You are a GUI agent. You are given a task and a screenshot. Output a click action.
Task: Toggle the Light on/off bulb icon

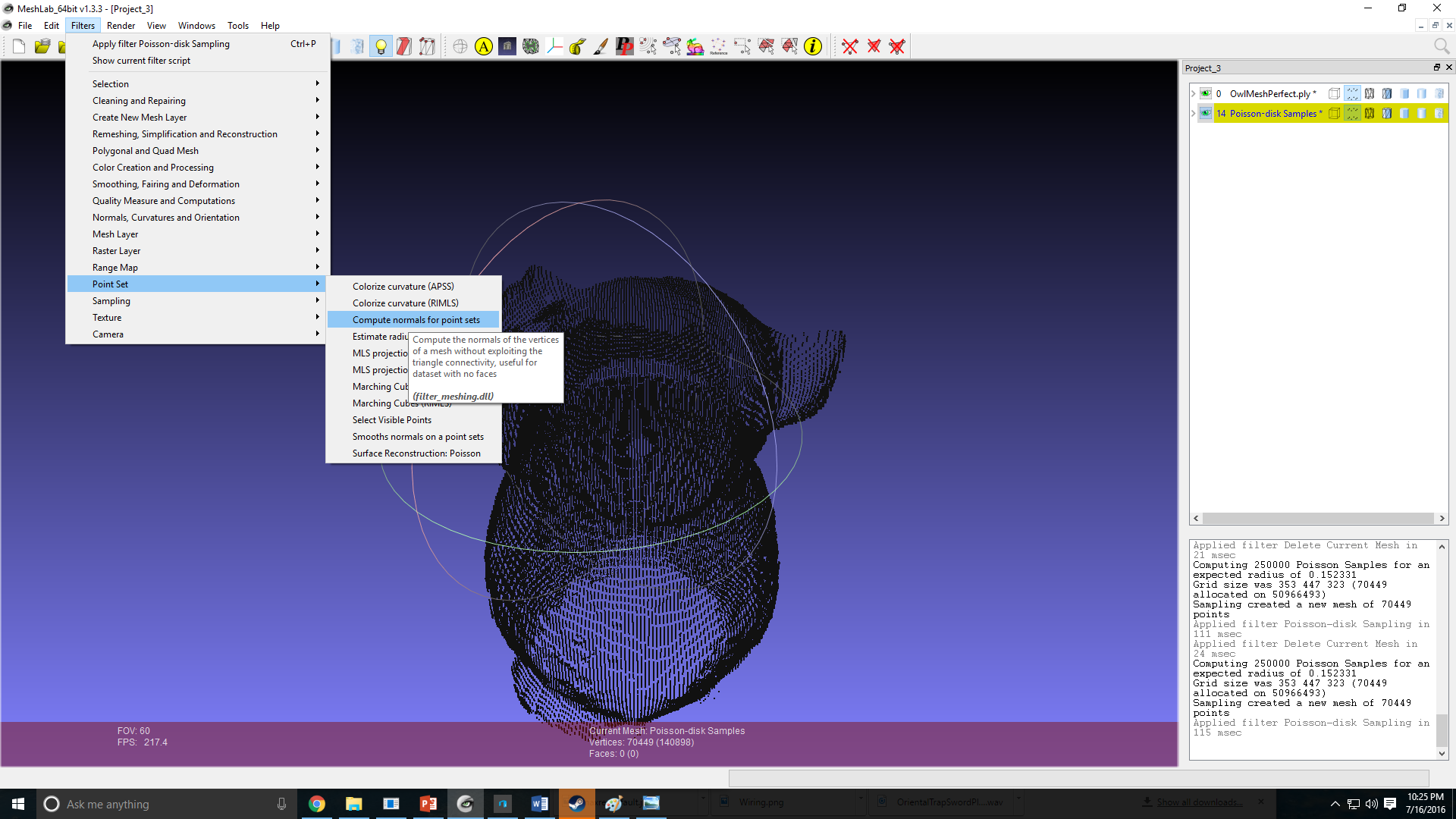coord(381,47)
